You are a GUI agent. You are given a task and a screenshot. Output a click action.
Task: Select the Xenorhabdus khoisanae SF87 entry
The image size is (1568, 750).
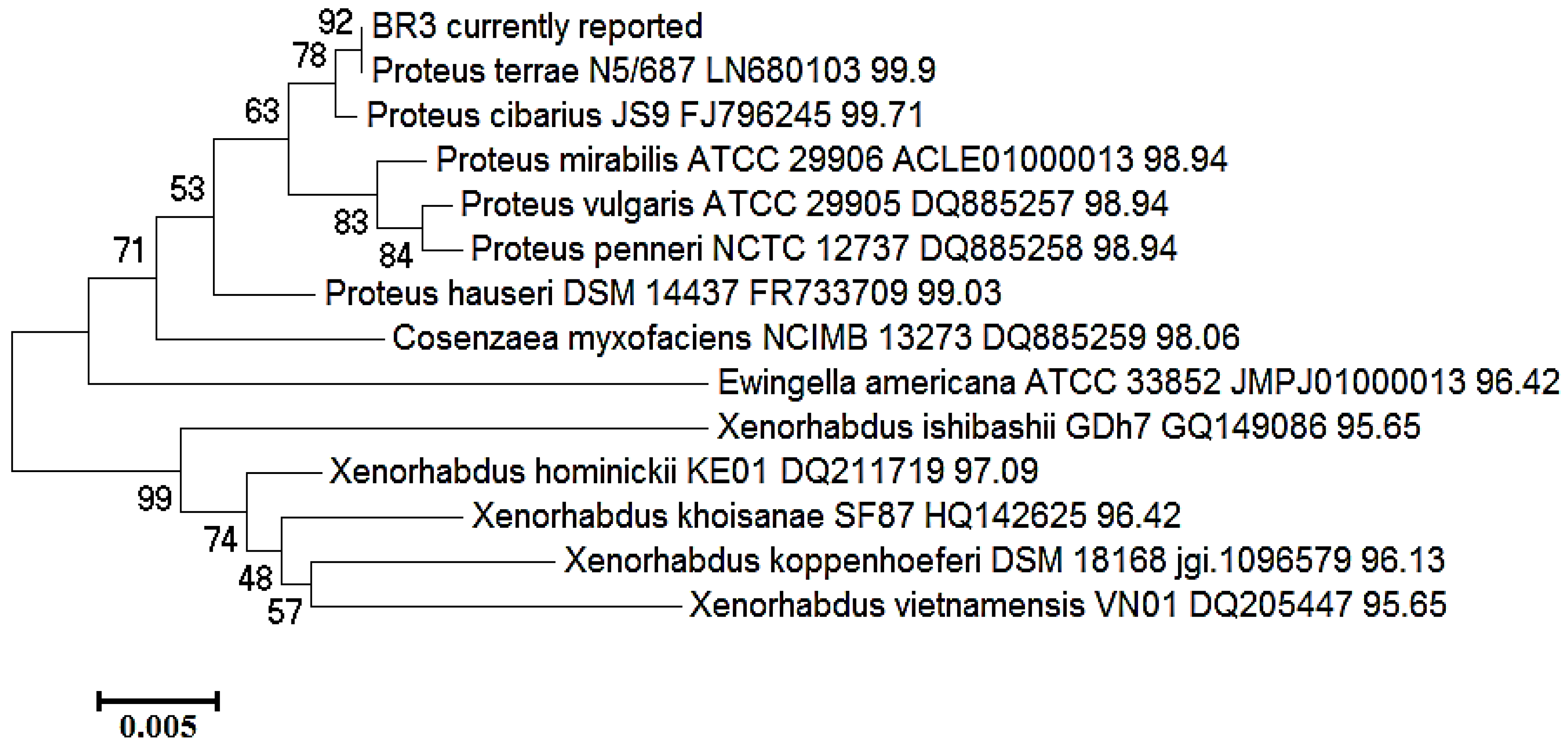click(826, 515)
